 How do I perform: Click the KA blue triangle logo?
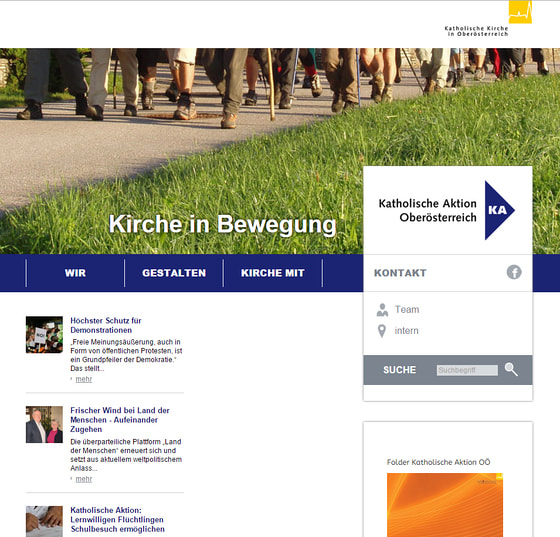[499, 210]
